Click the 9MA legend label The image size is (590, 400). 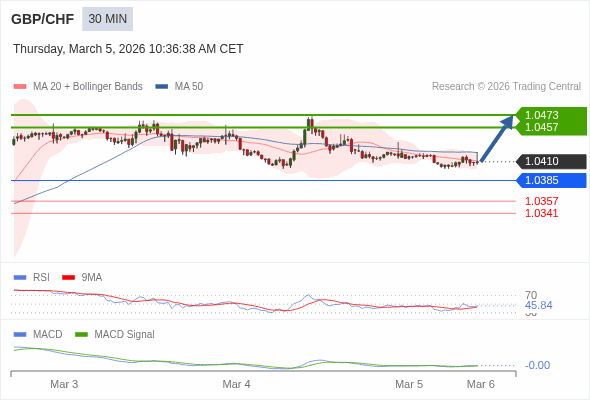(92, 278)
